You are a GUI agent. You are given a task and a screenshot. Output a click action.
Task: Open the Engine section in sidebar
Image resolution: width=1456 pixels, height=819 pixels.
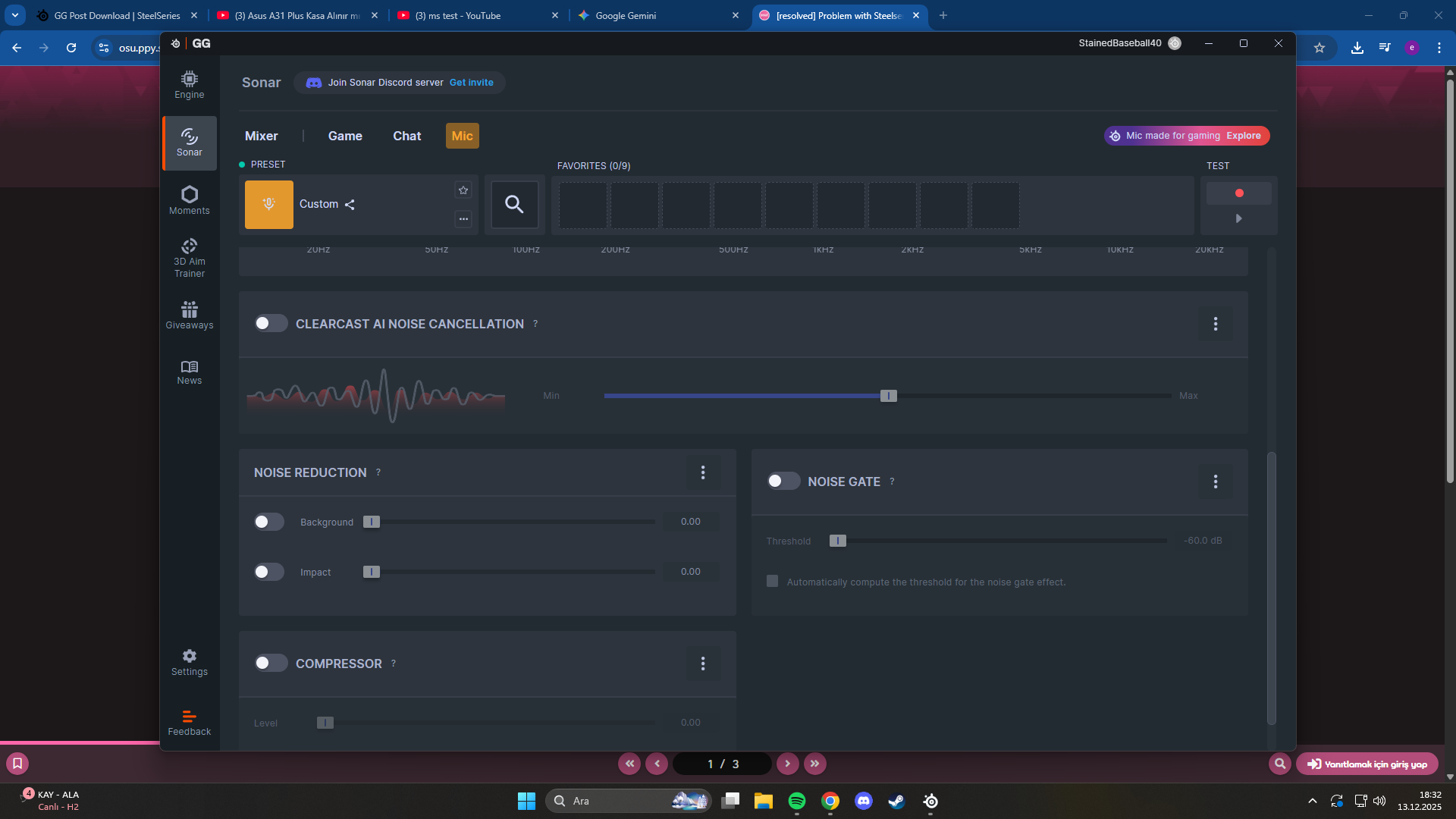[190, 85]
